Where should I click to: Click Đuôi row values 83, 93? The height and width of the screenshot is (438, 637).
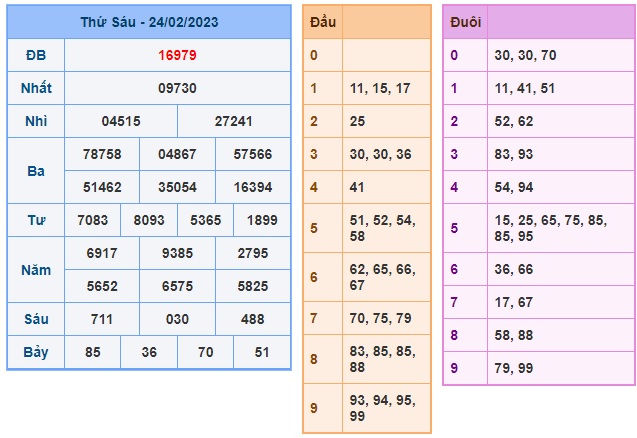click(x=514, y=154)
